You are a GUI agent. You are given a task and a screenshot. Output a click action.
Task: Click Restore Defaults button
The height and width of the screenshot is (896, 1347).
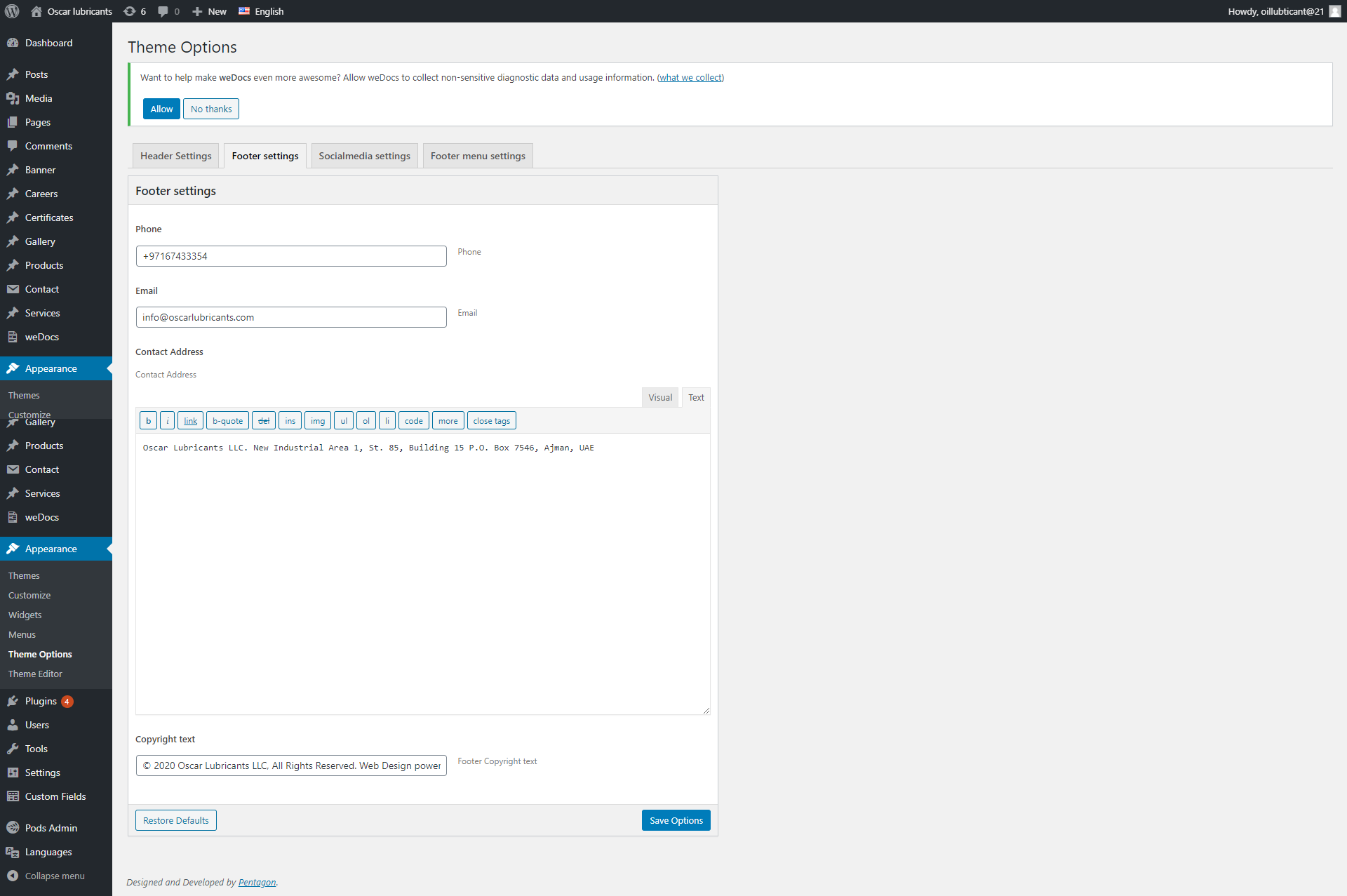point(176,820)
